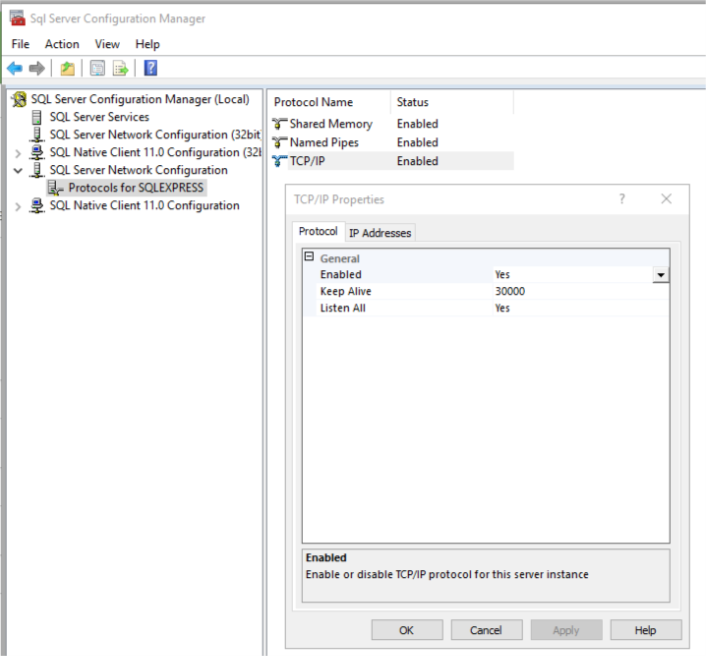The image size is (706, 656).
Task: Click the TCP/IP protocol icon
Action: click(x=280, y=161)
